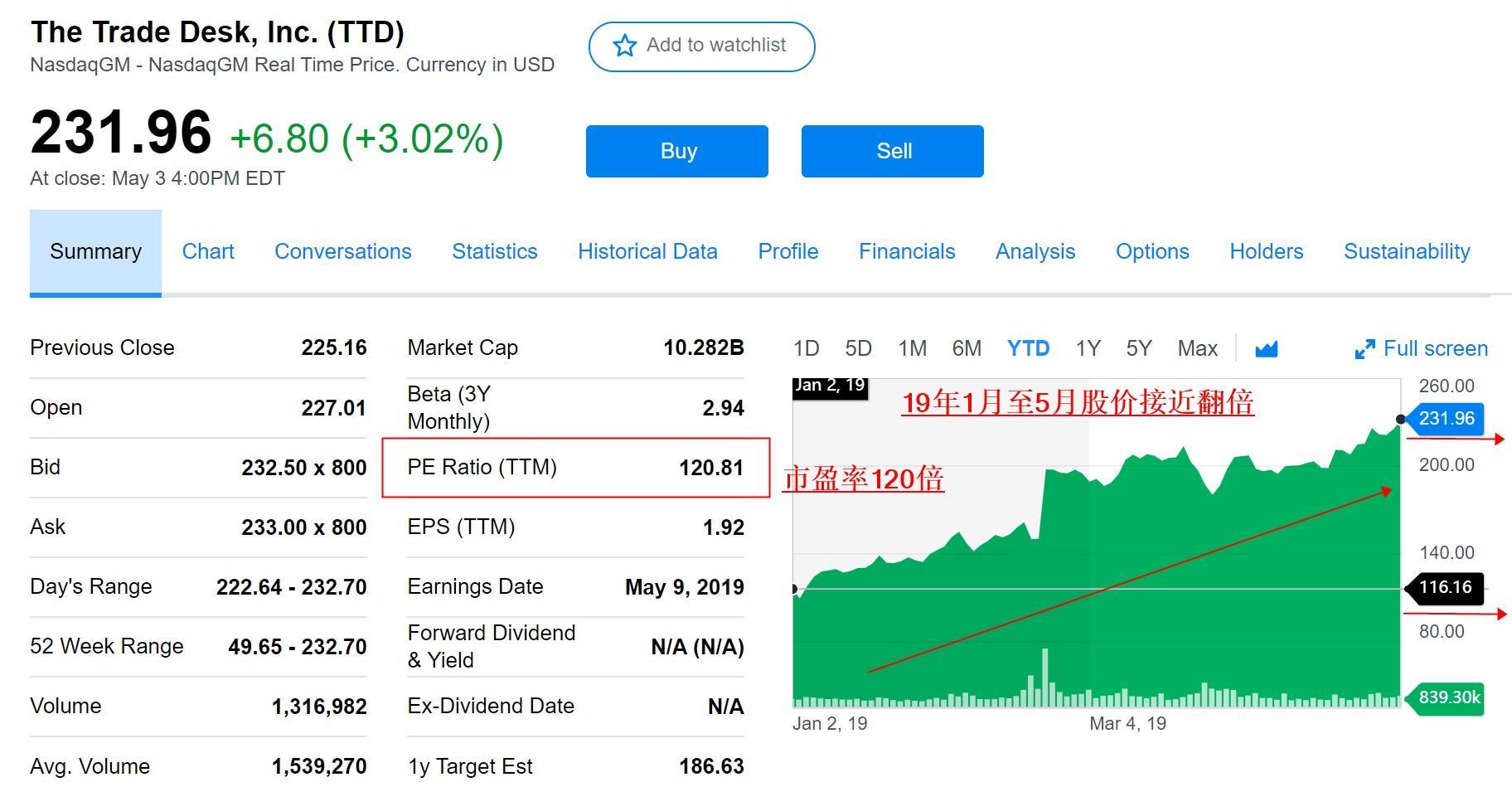
Task: Click the Day's Range value 222.64 - 232.70
Action: 292,587
